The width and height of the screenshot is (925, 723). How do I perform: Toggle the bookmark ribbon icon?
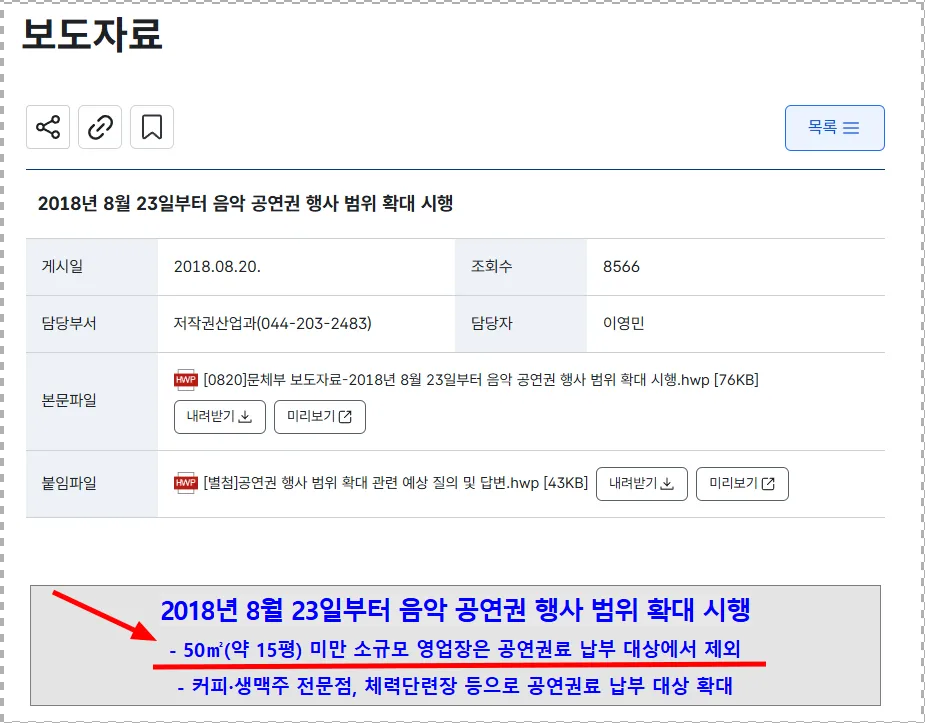tap(152, 127)
